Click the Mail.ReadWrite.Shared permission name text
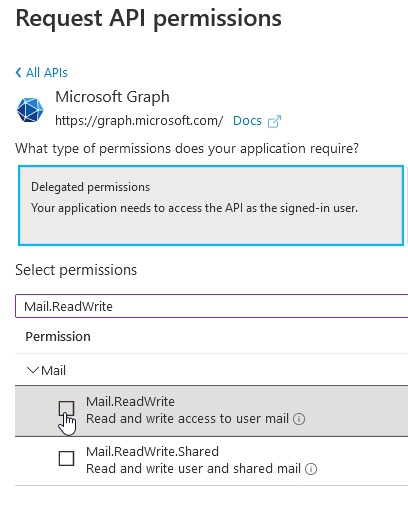 (x=152, y=451)
